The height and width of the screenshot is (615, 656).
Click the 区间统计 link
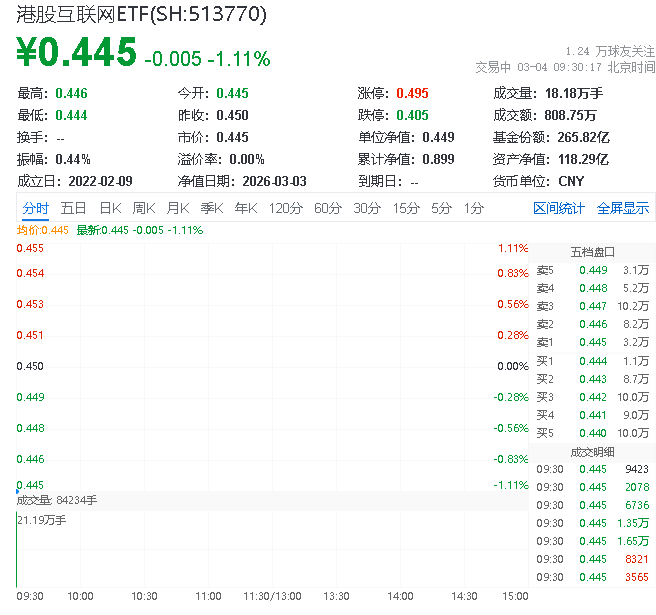point(558,208)
